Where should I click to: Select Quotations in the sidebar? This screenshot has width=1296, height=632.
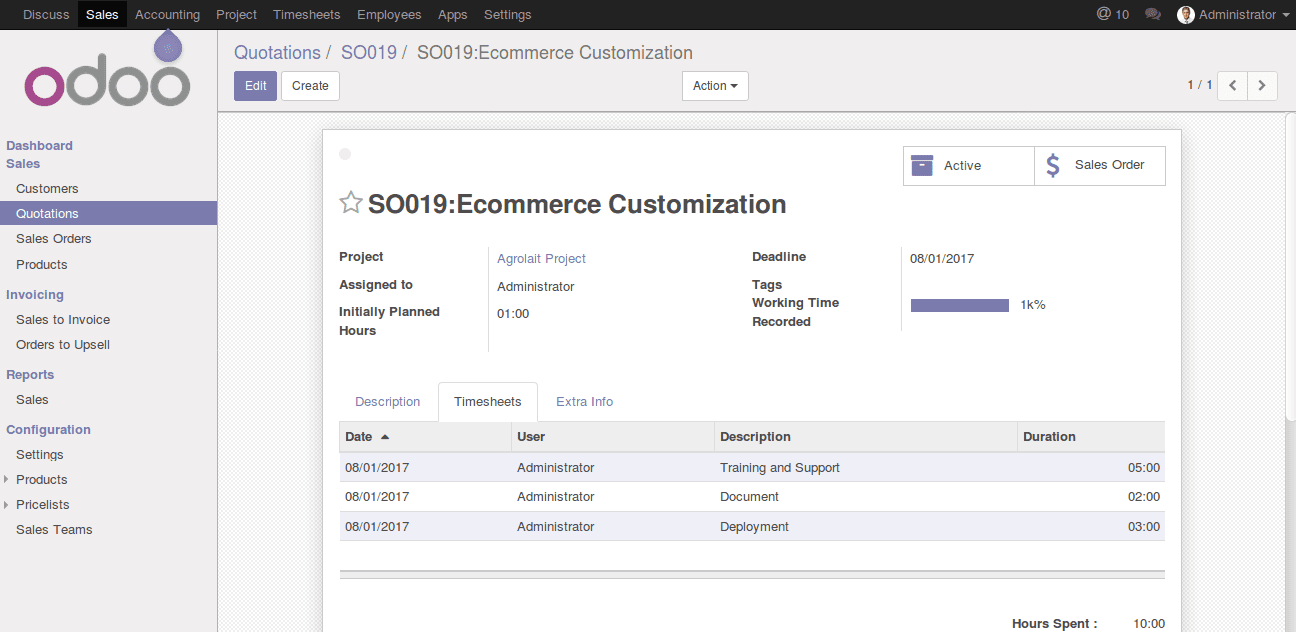click(x=108, y=214)
